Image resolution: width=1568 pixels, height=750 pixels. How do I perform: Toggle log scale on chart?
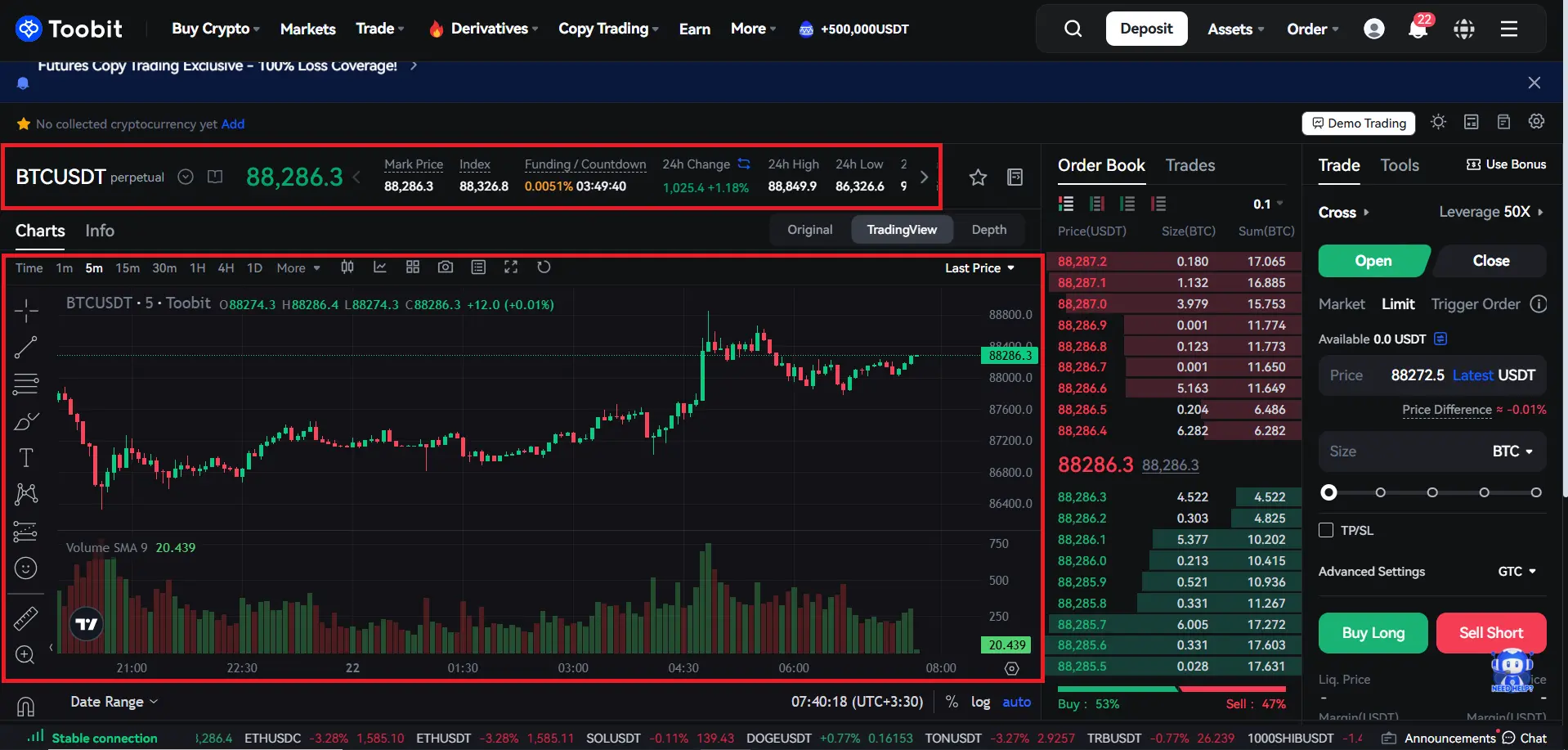point(980,702)
